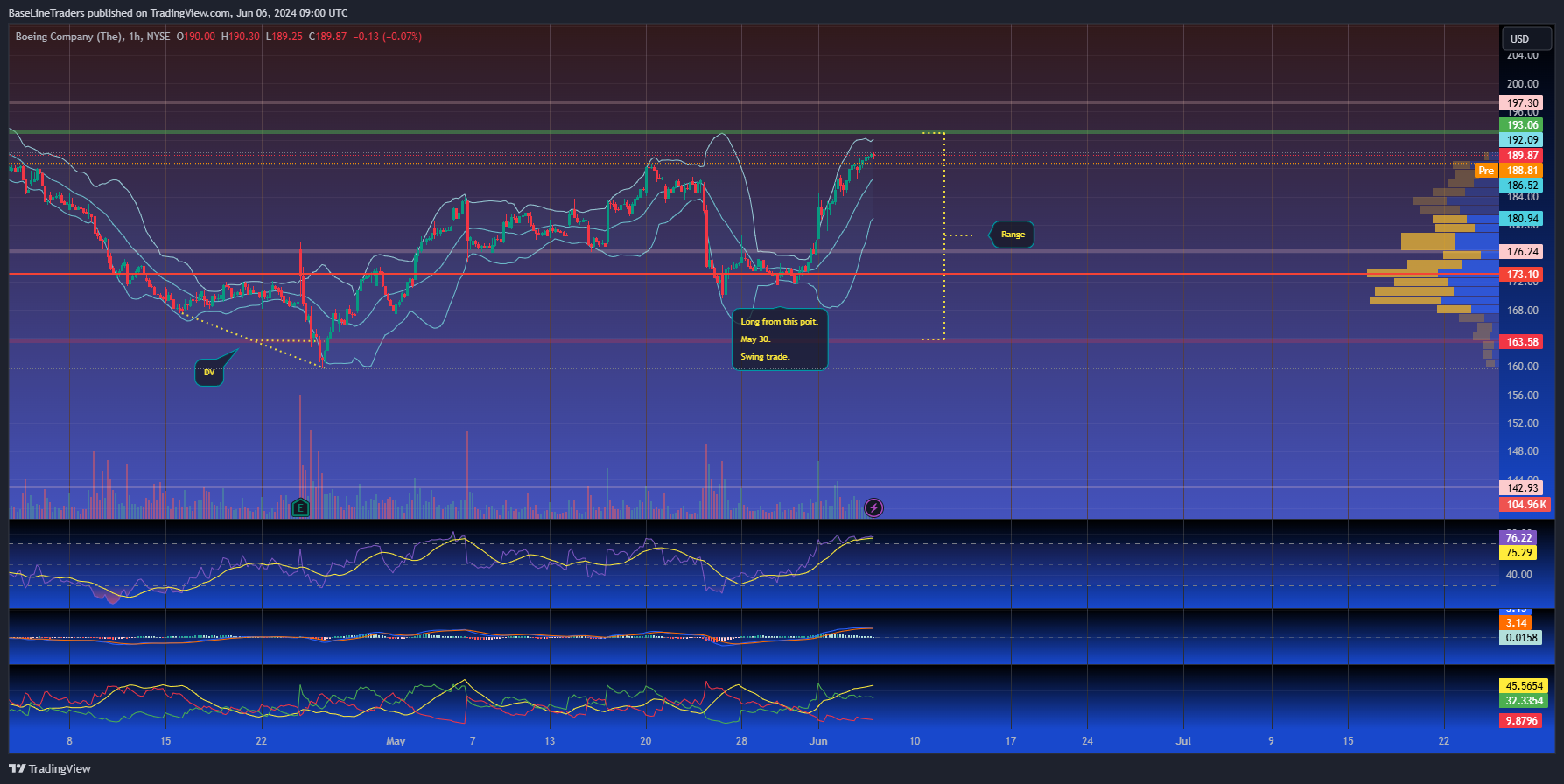Click the green 193.06 price label
Image resolution: width=1564 pixels, height=784 pixels.
[1522, 125]
